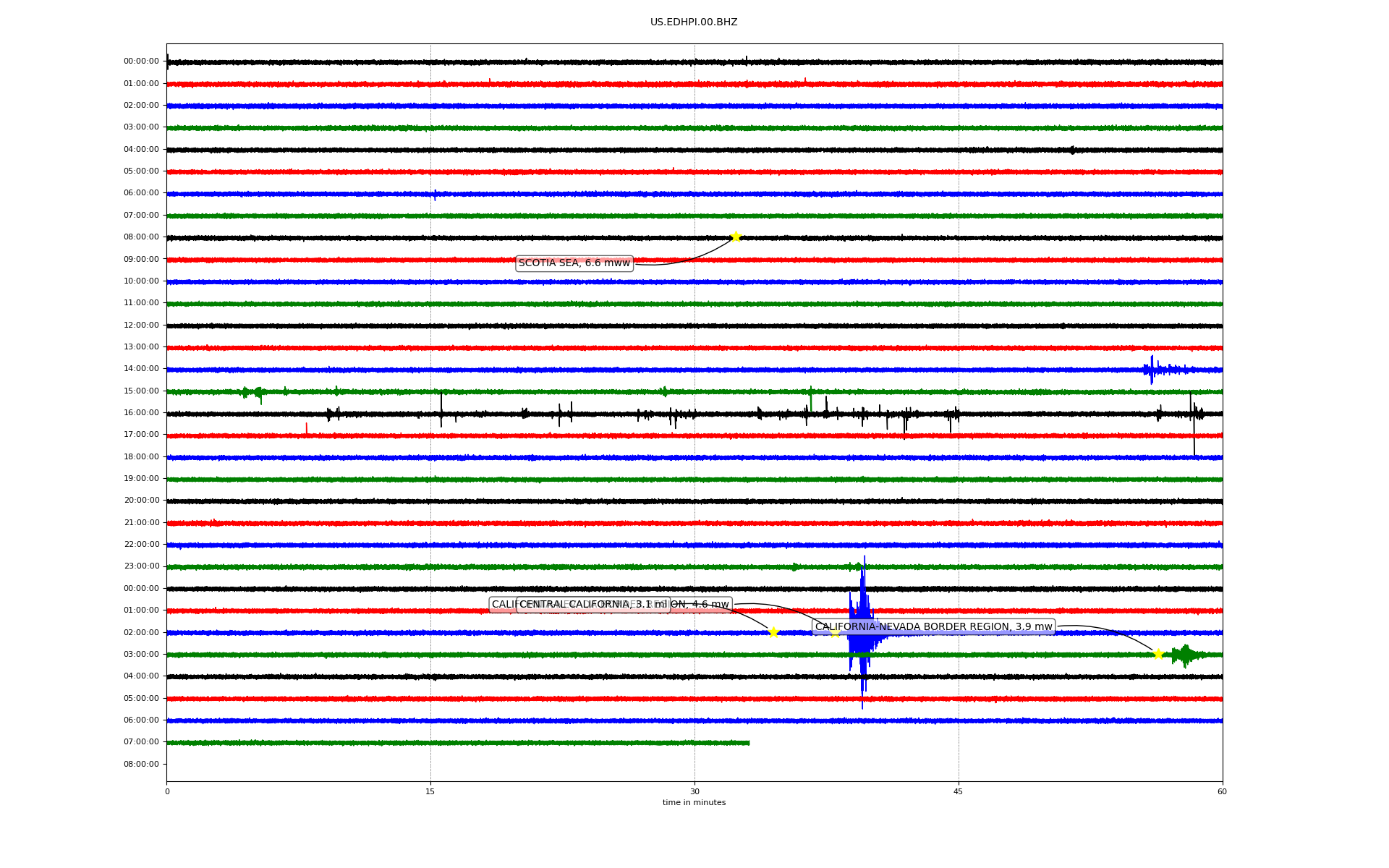Click the 60 tick on the minutes axis

pos(1222,791)
